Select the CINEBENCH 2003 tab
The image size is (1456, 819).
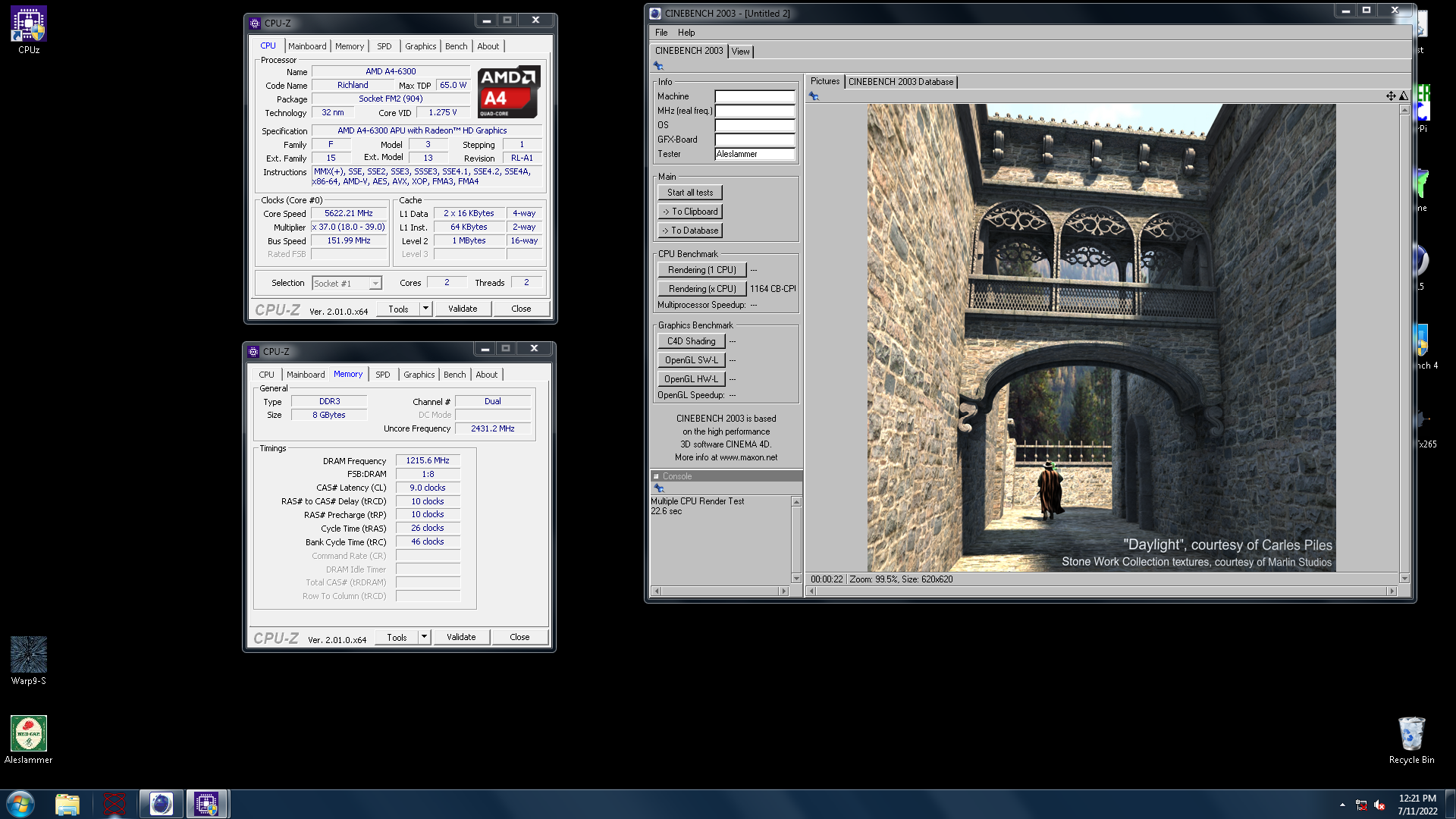click(689, 51)
